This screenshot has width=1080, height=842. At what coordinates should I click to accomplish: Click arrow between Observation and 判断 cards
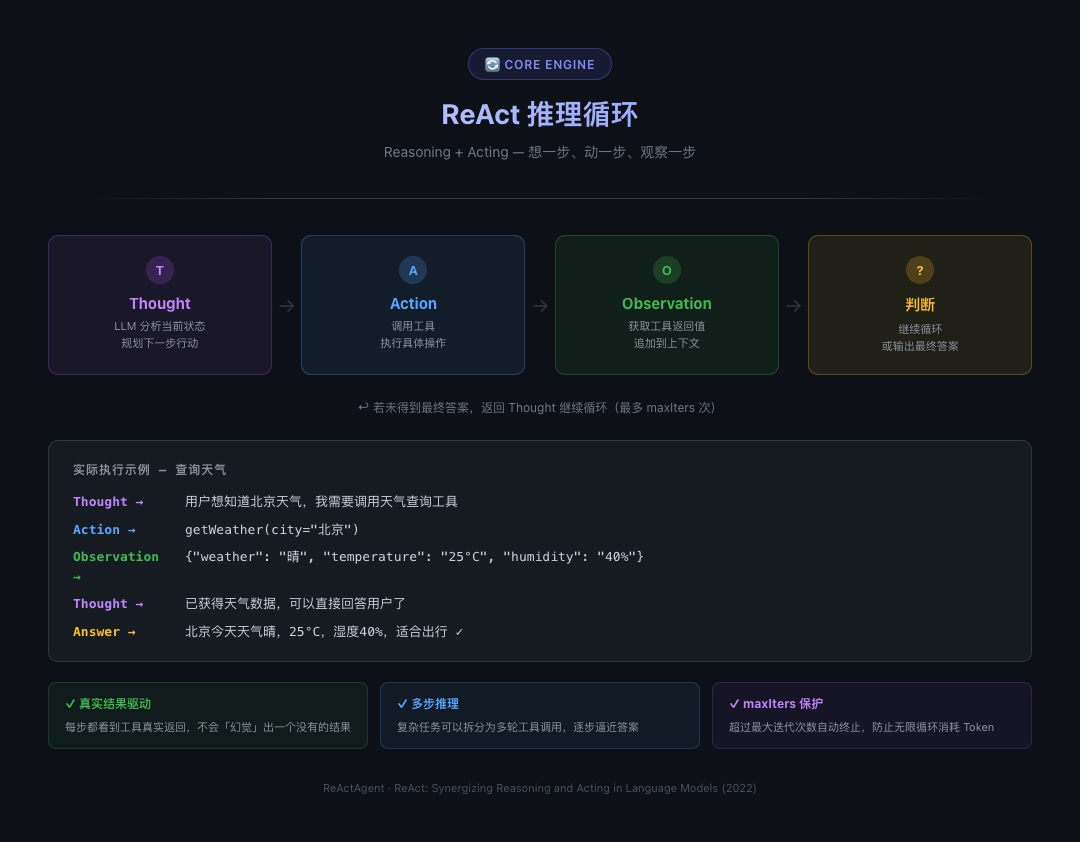point(793,306)
